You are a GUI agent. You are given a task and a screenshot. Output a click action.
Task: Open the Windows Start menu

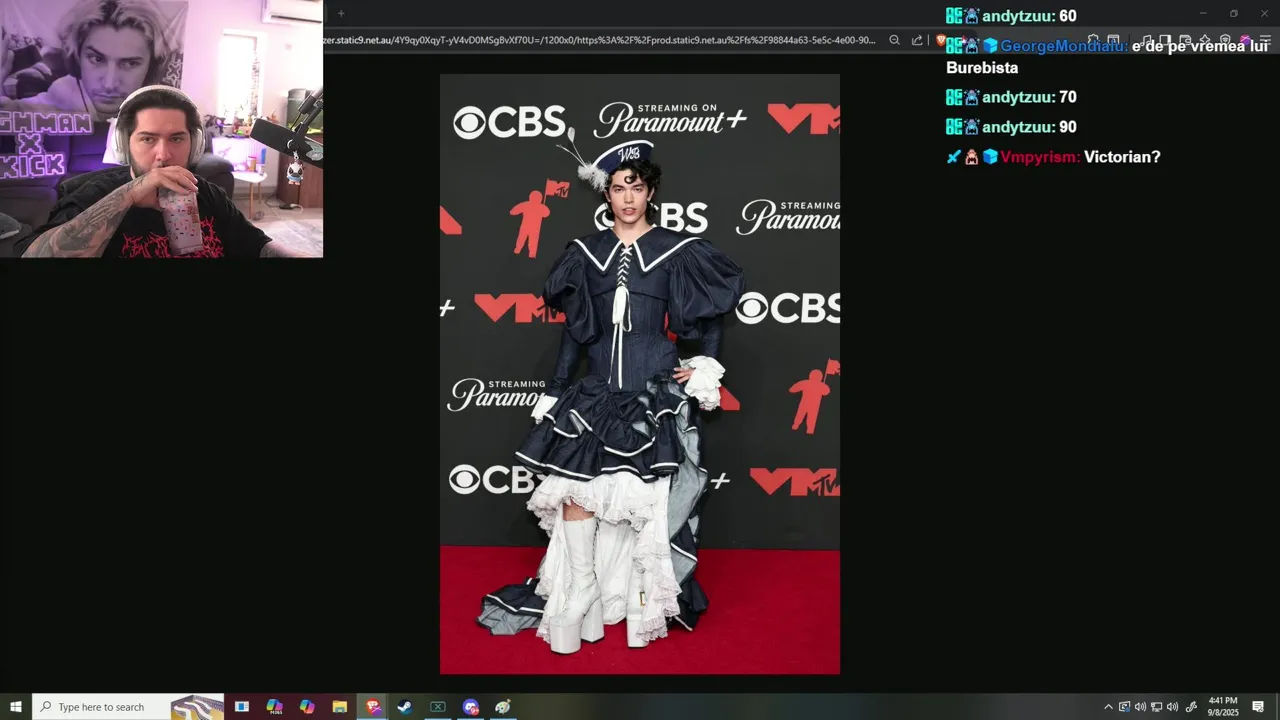[x=16, y=707]
